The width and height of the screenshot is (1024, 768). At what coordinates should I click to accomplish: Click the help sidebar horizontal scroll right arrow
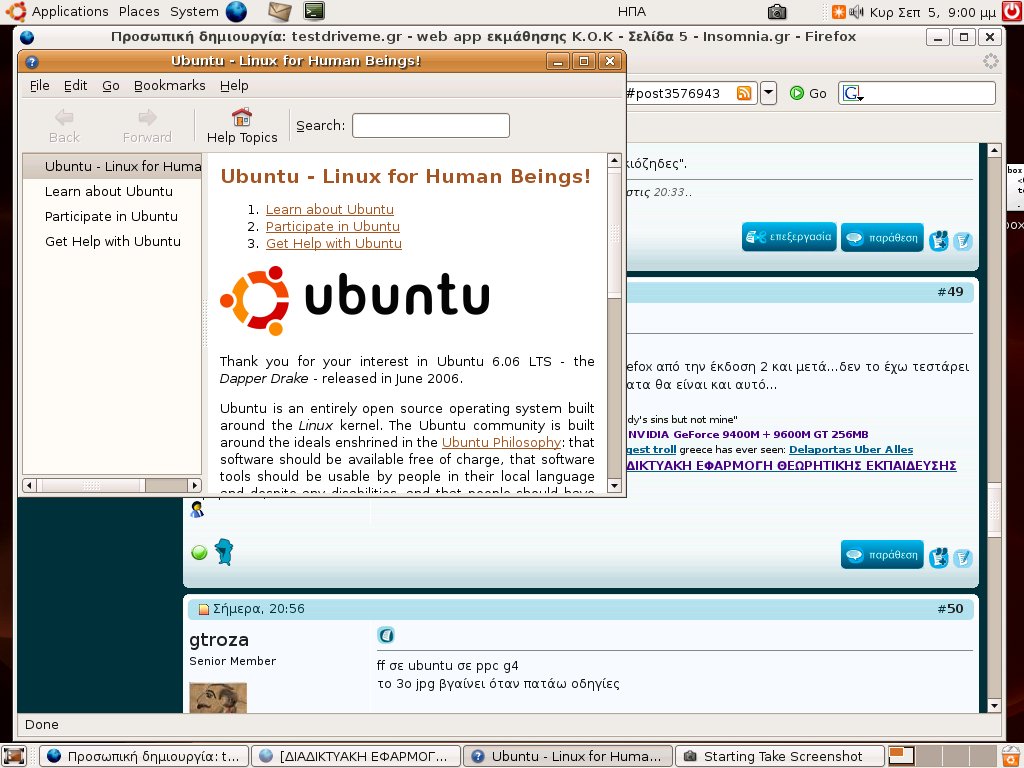coord(194,485)
